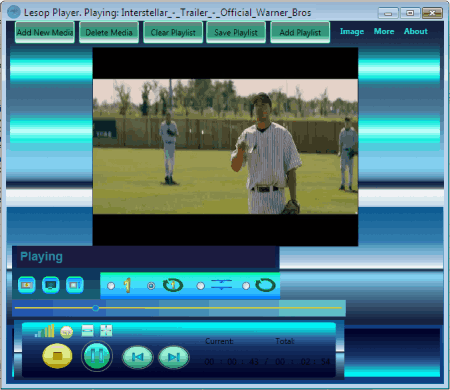Select the shuffle radio button

(x=200, y=286)
